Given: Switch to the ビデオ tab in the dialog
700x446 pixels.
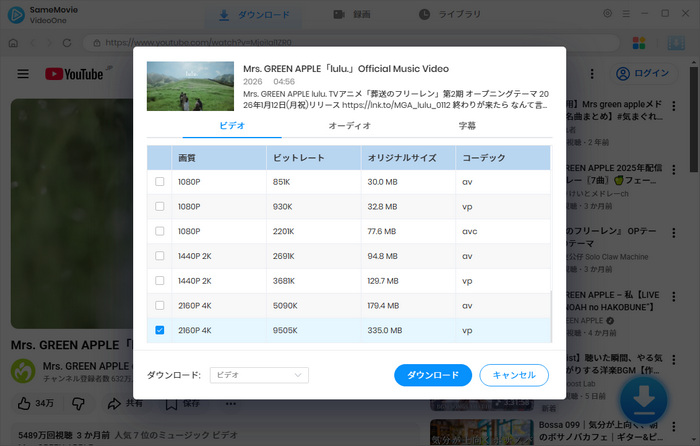Looking at the screenshot, I should tap(232, 126).
